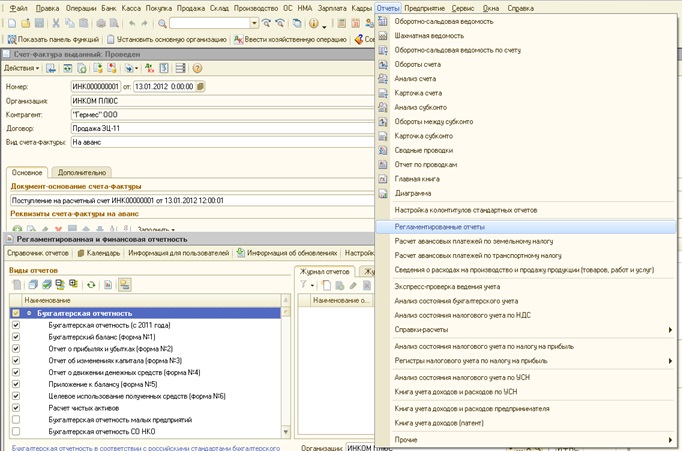682x451 pixels.
Task: Click the Номер input field
Action: pyautogui.click(x=95, y=87)
